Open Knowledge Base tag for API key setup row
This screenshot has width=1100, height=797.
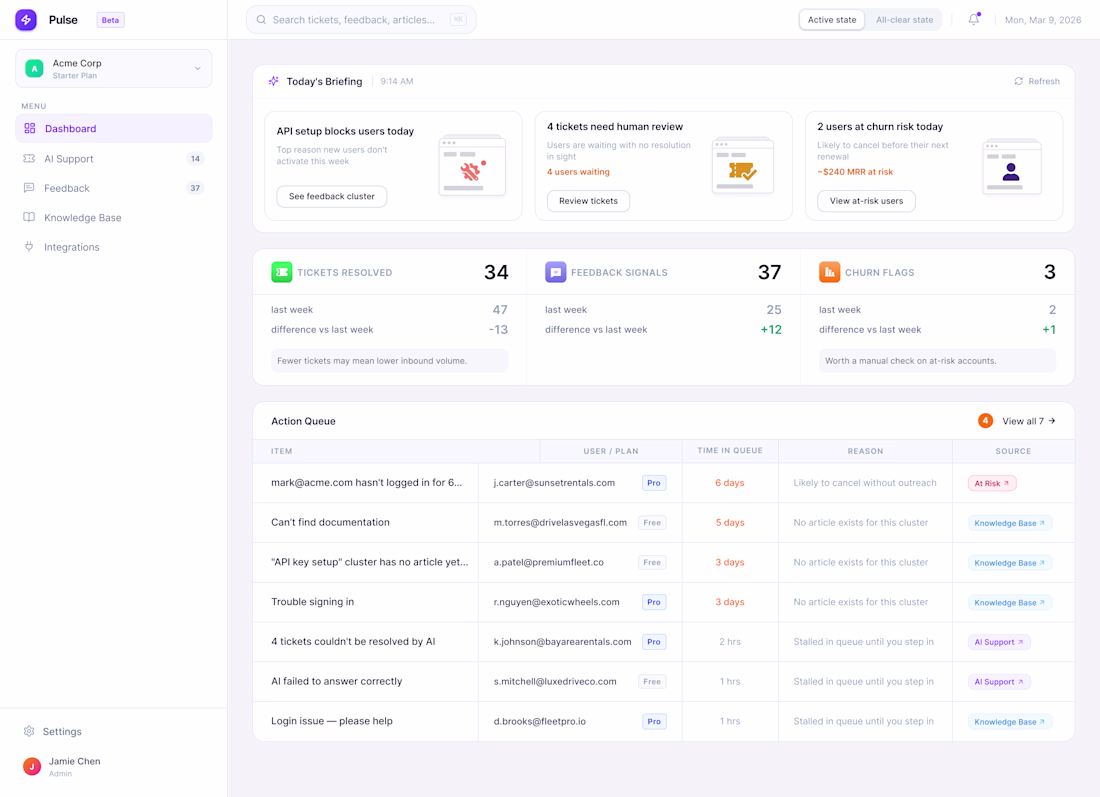click(x=1010, y=563)
